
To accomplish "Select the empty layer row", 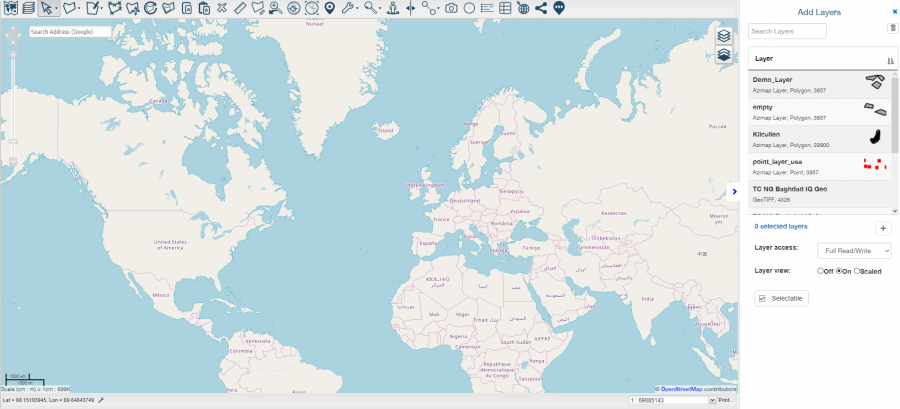I will pyautogui.click(x=820, y=112).
